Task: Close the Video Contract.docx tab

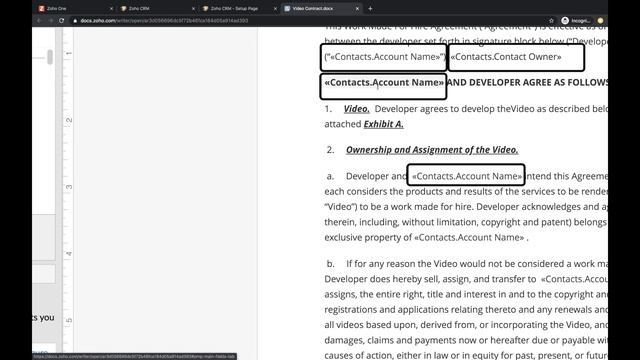Action: pyautogui.click(x=357, y=9)
